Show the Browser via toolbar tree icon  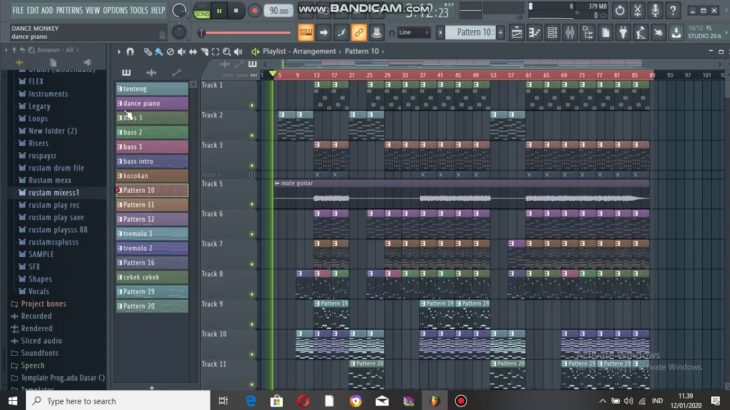pyautogui.click(x=588, y=33)
